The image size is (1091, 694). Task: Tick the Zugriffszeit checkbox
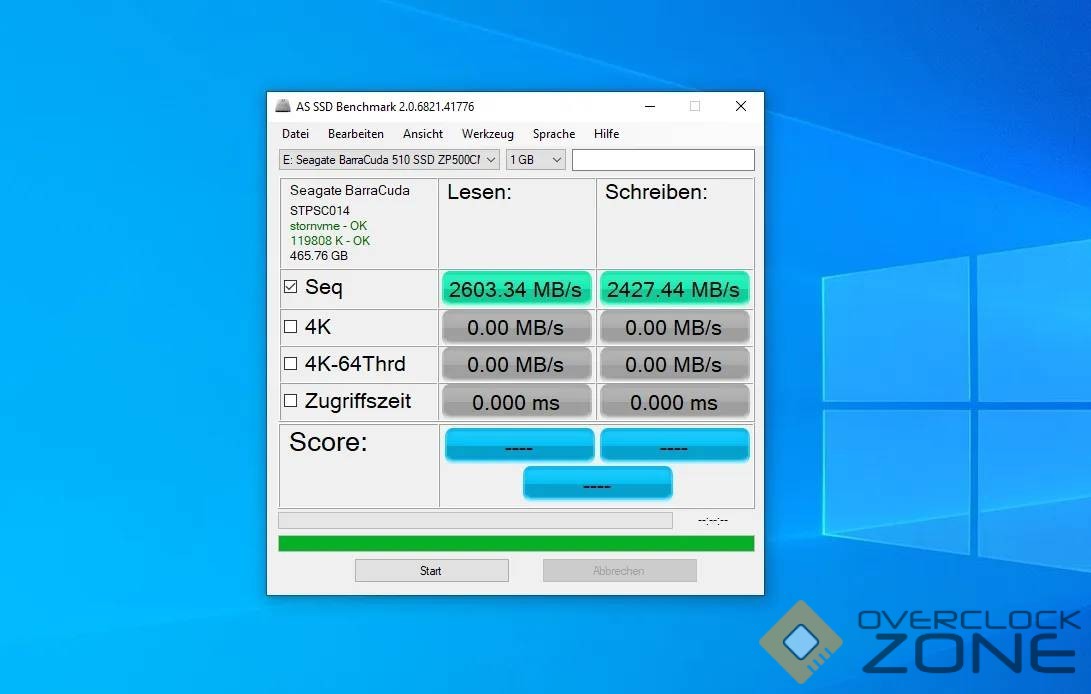[x=291, y=401]
